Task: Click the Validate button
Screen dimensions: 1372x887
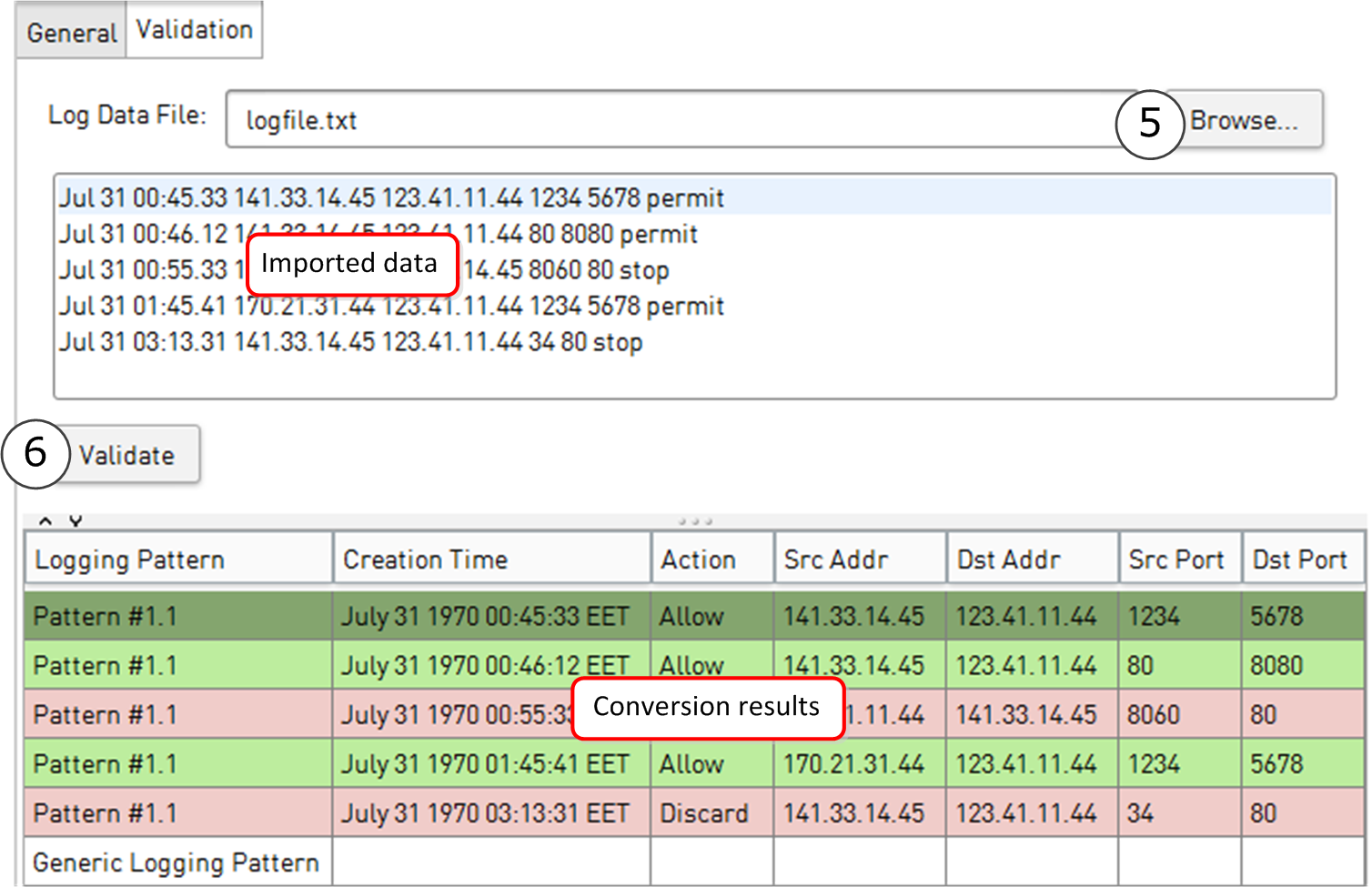Action: click(x=126, y=455)
